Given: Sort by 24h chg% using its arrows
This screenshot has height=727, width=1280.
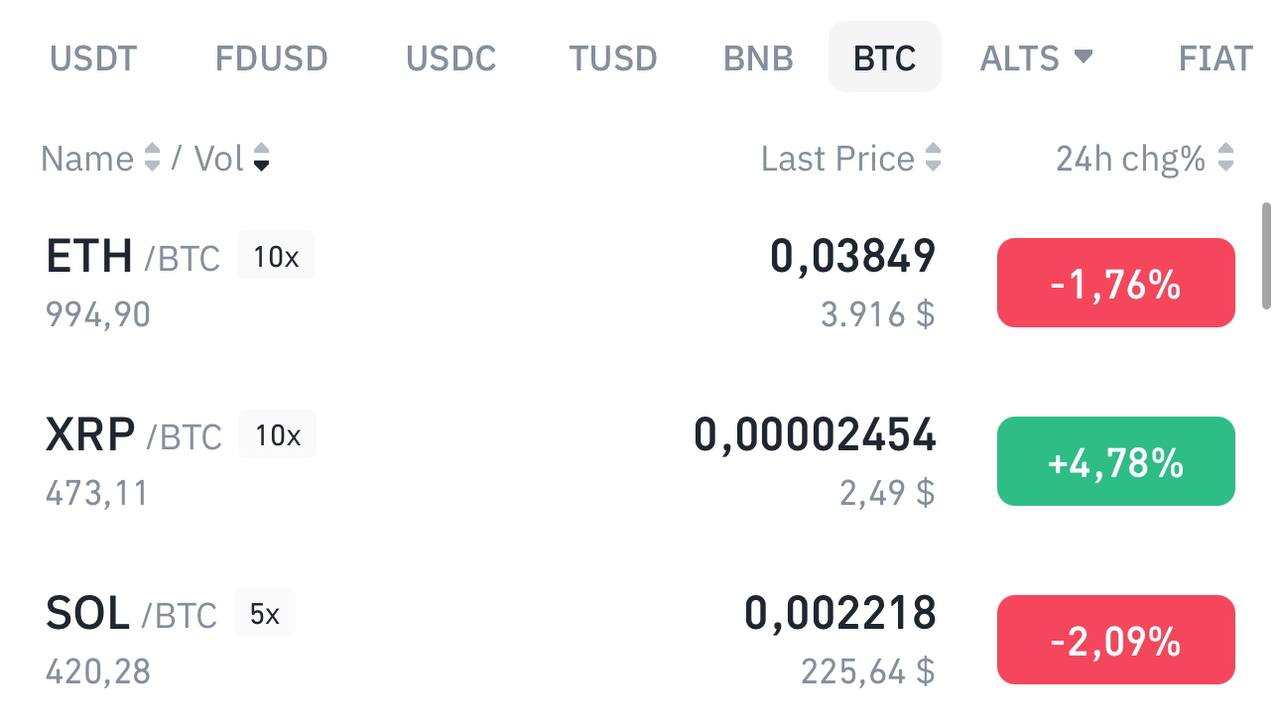Looking at the screenshot, I should [1228, 158].
